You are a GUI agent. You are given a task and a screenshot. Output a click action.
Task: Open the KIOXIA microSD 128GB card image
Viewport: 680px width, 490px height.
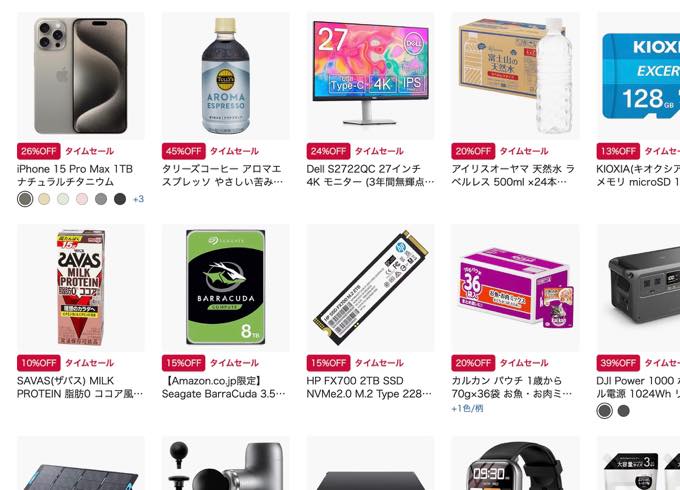click(x=638, y=76)
